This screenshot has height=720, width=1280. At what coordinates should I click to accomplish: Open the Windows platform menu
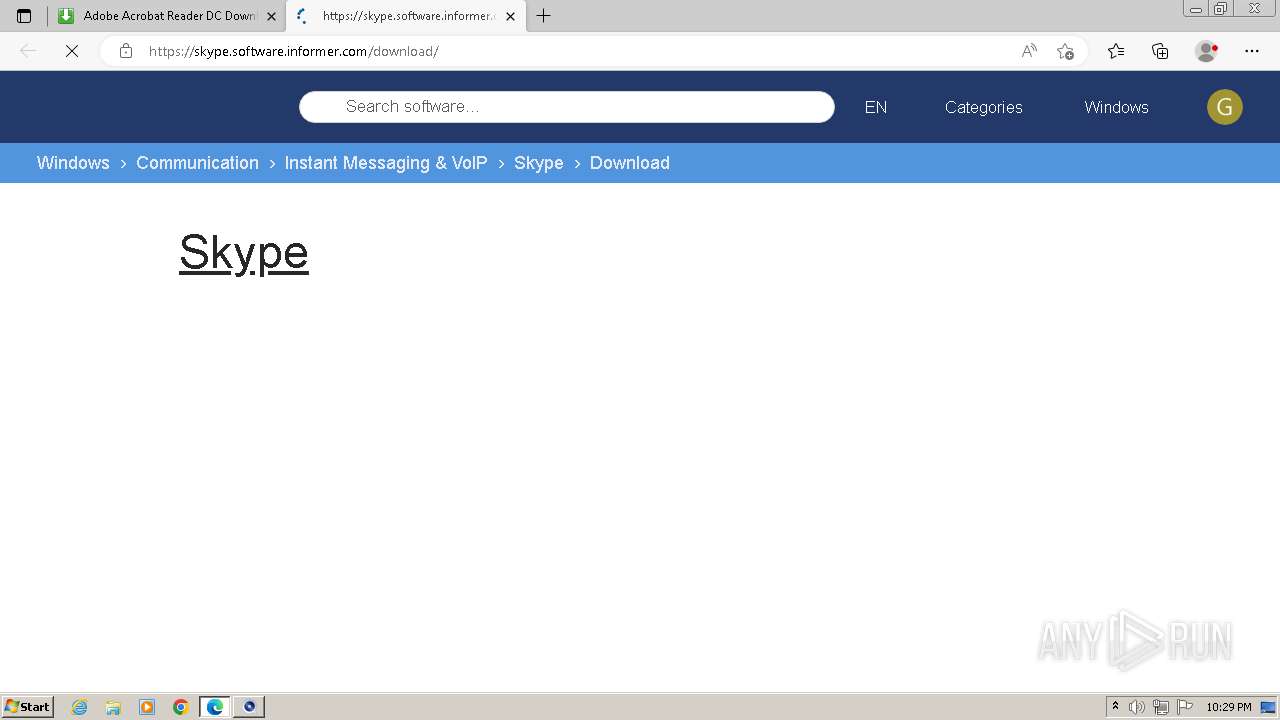pos(1116,107)
